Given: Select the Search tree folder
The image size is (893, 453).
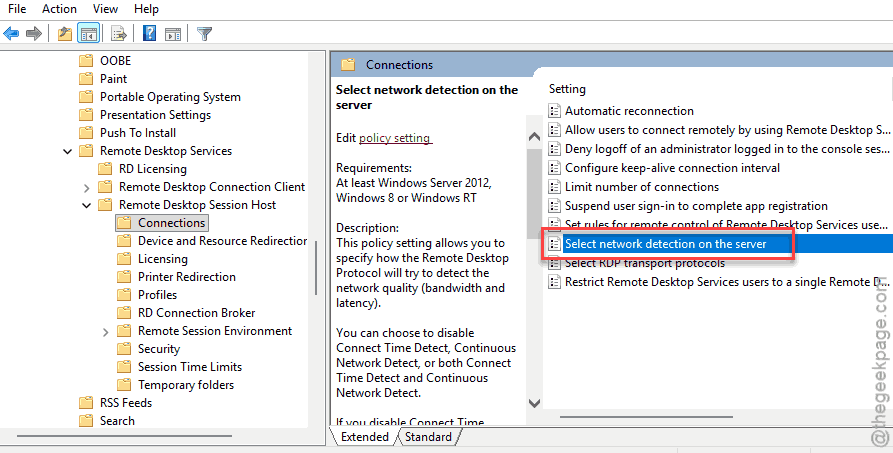Looking at the screenshot, I should tap(117, 421).
